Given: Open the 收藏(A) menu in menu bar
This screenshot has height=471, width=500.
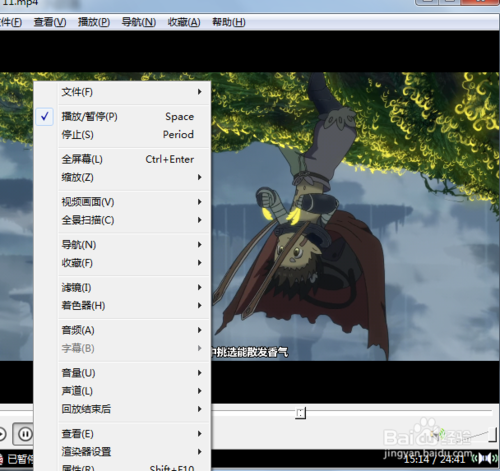Looking at the screenshot, I should pyautogui.click(x=184, y=22).
